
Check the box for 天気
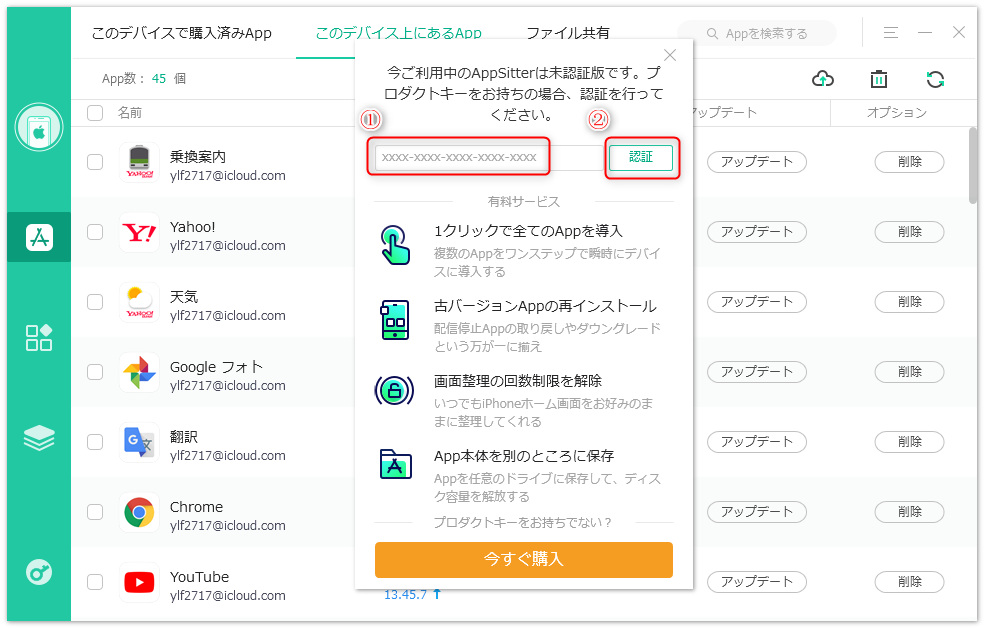point(95,302)
